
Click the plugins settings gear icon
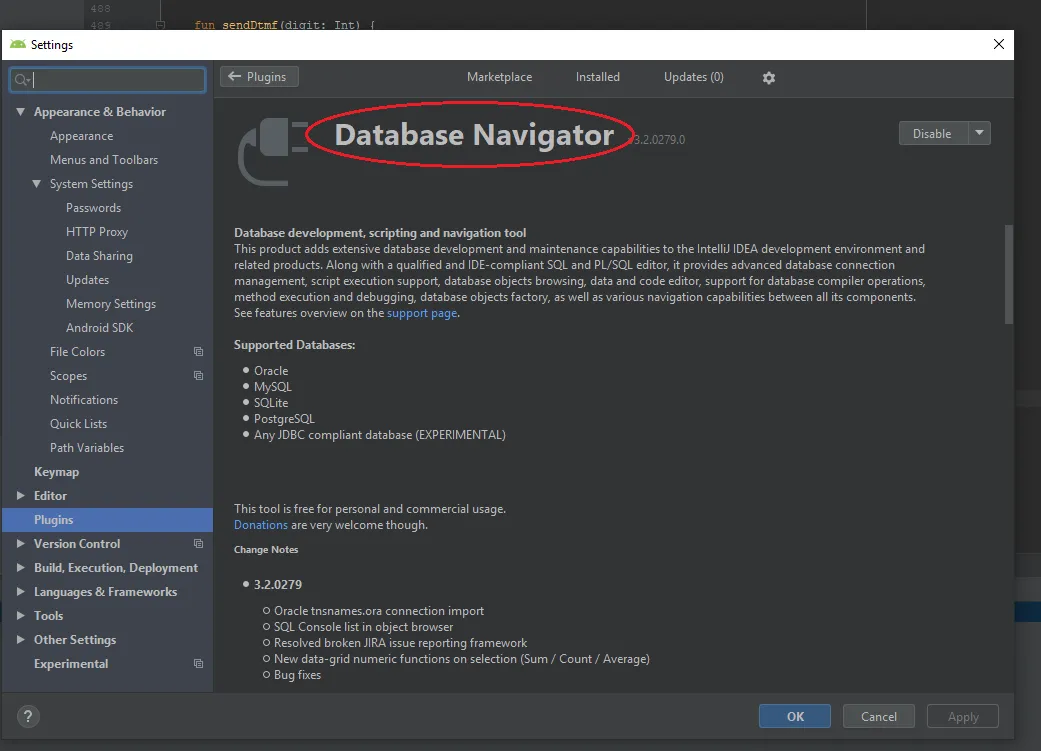tap(769, 78)
